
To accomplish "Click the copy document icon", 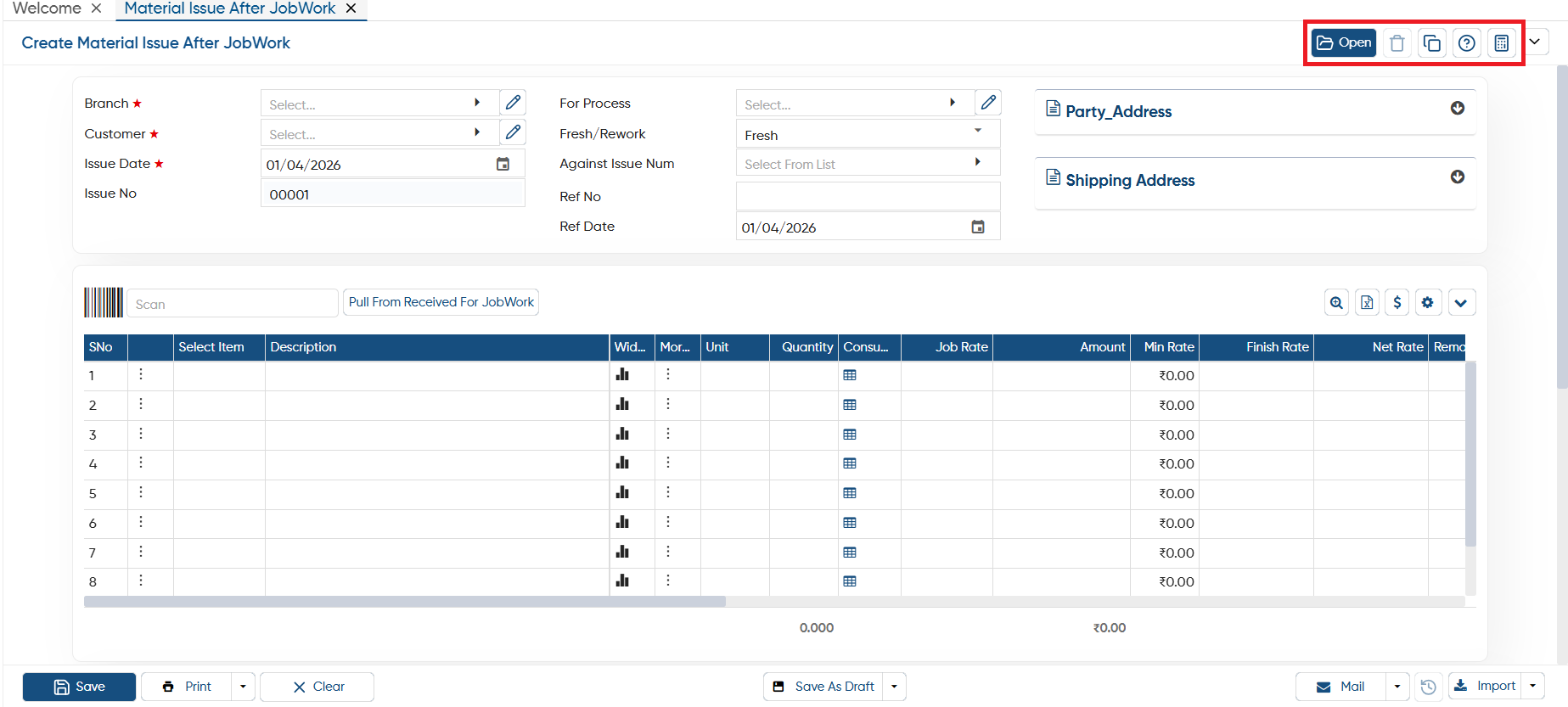I will pyautogui.click(x=1431, y=43).
